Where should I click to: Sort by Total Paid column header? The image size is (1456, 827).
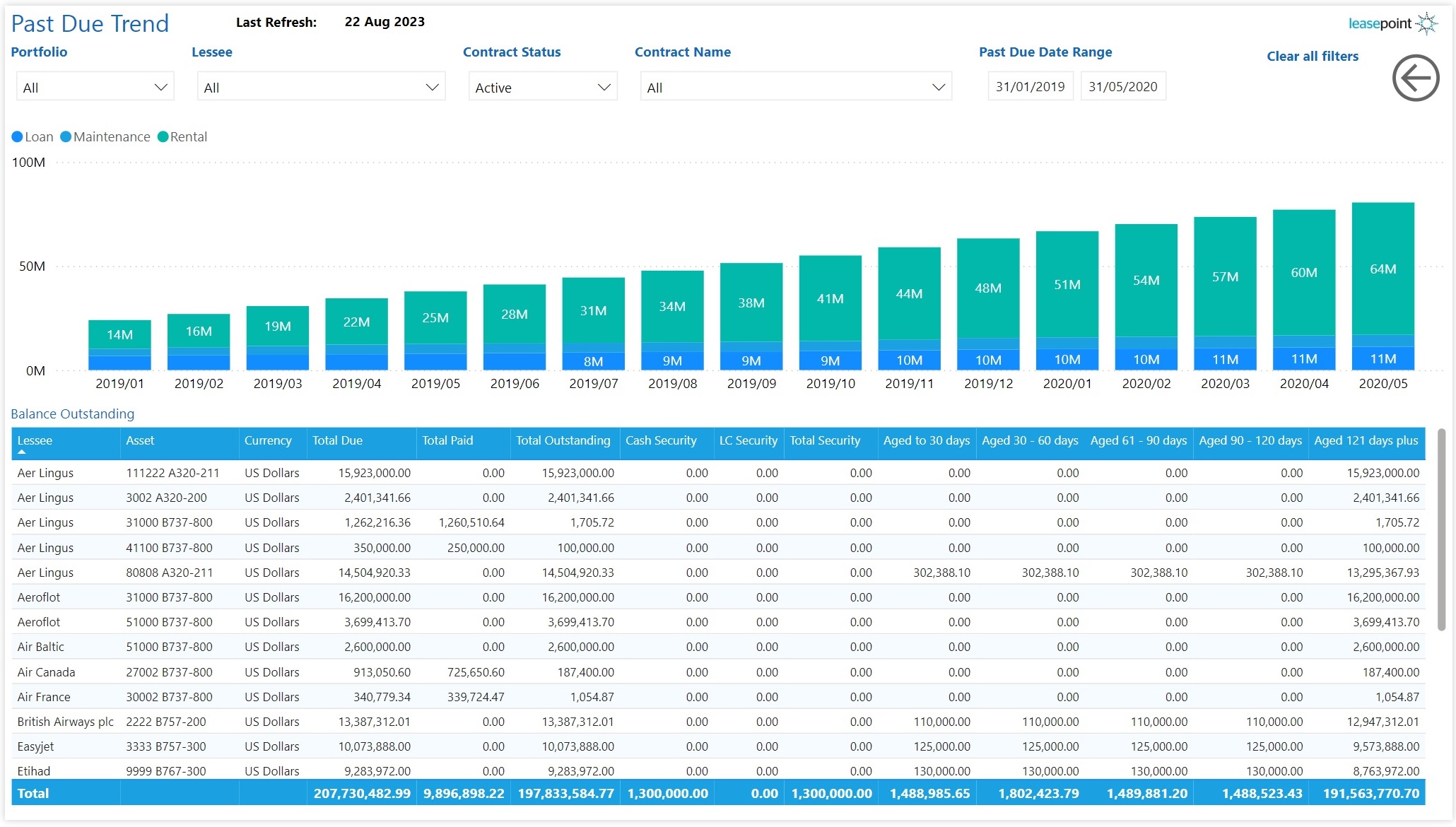[x=464, y=442]
